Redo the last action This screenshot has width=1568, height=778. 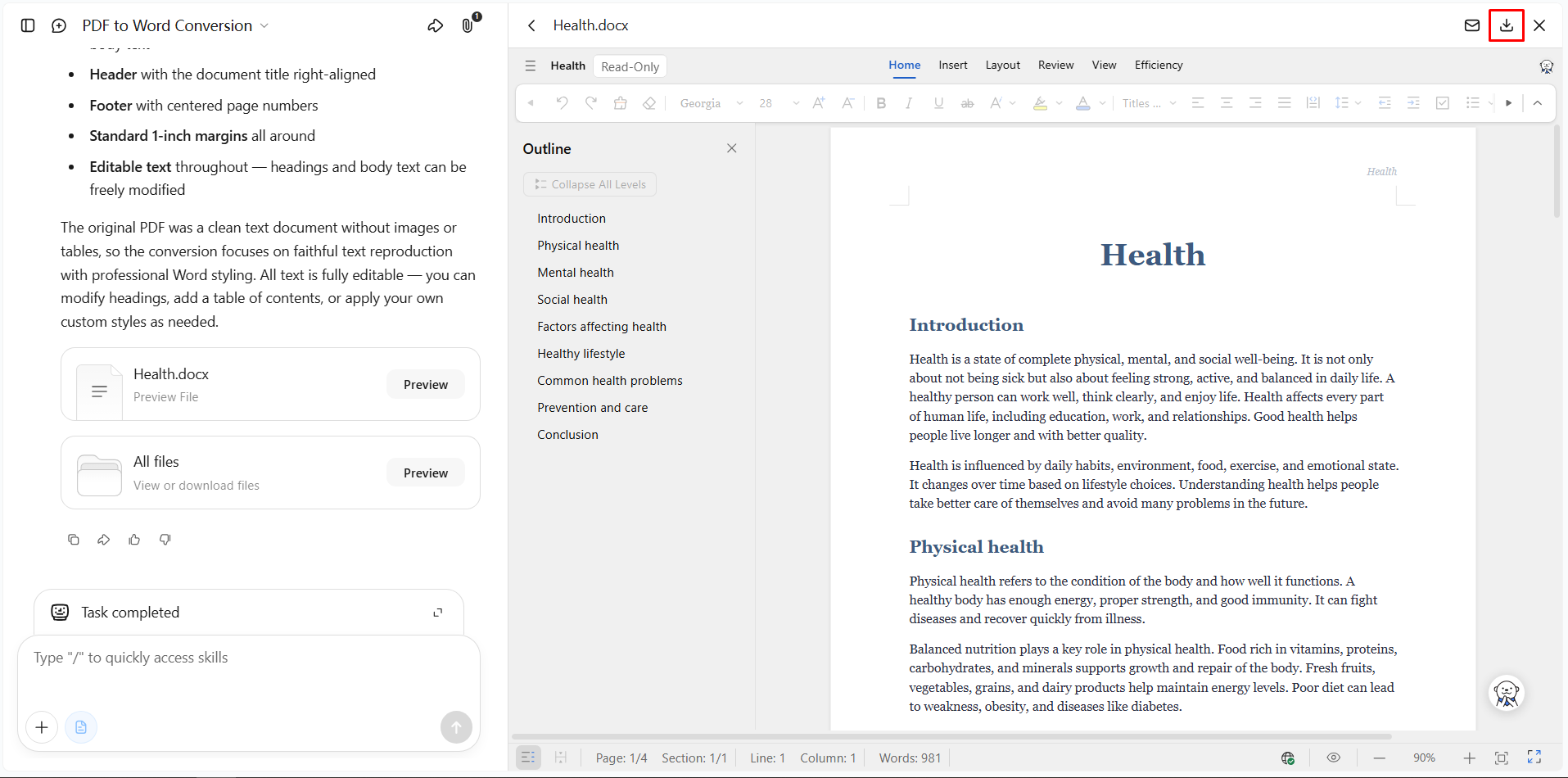591,103
